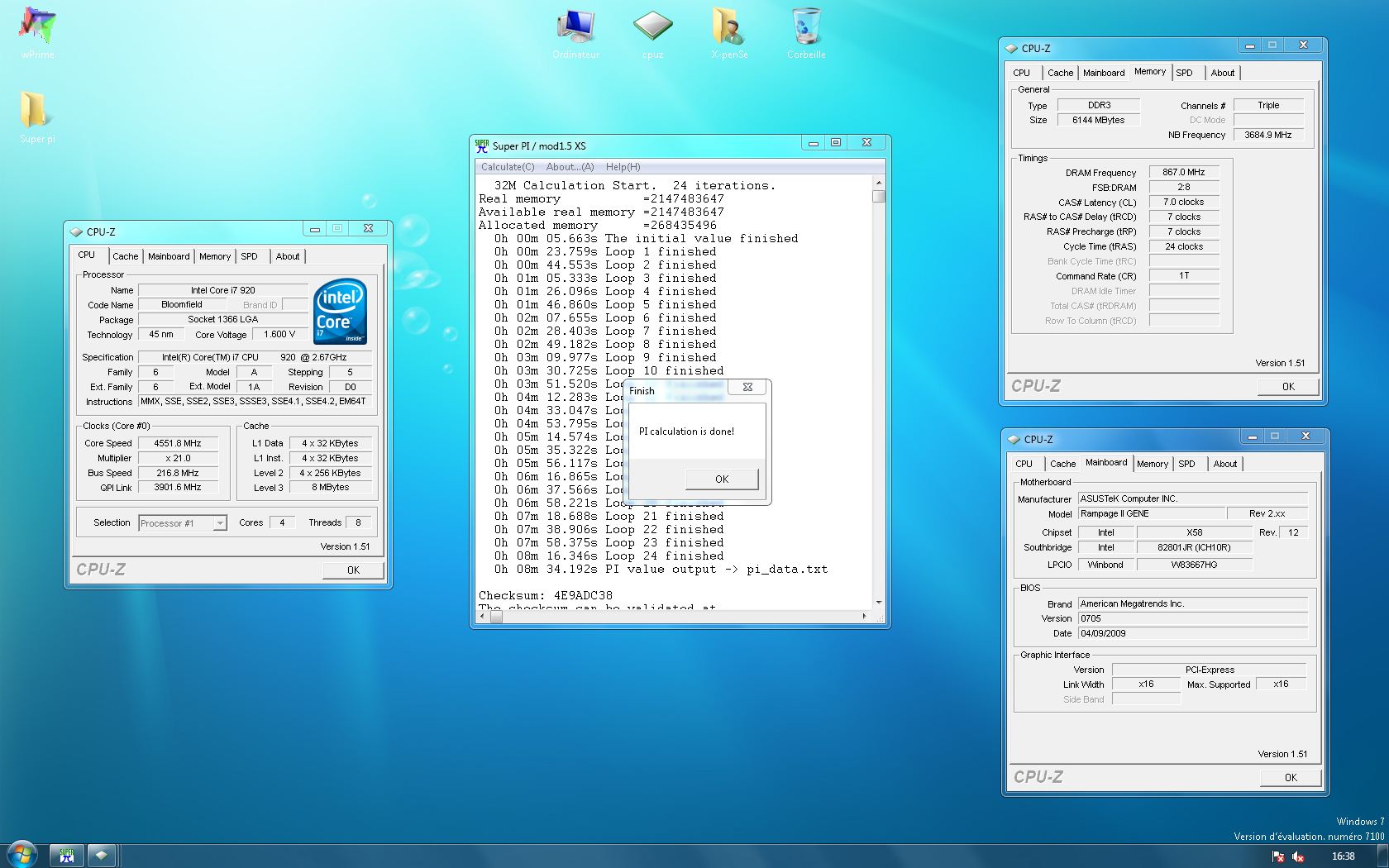The height and width of the screenshot is (868, 1389).
Task: Select About tab in Mainboard CPU-Z window
Action: point(1225,464)
